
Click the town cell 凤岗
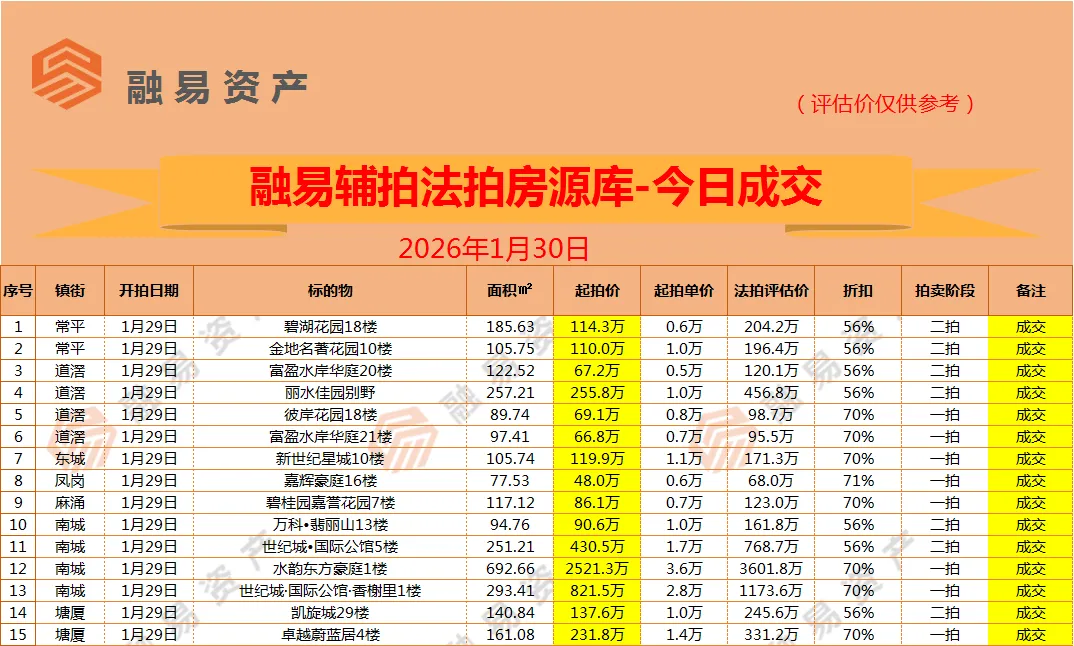(70, 481)
